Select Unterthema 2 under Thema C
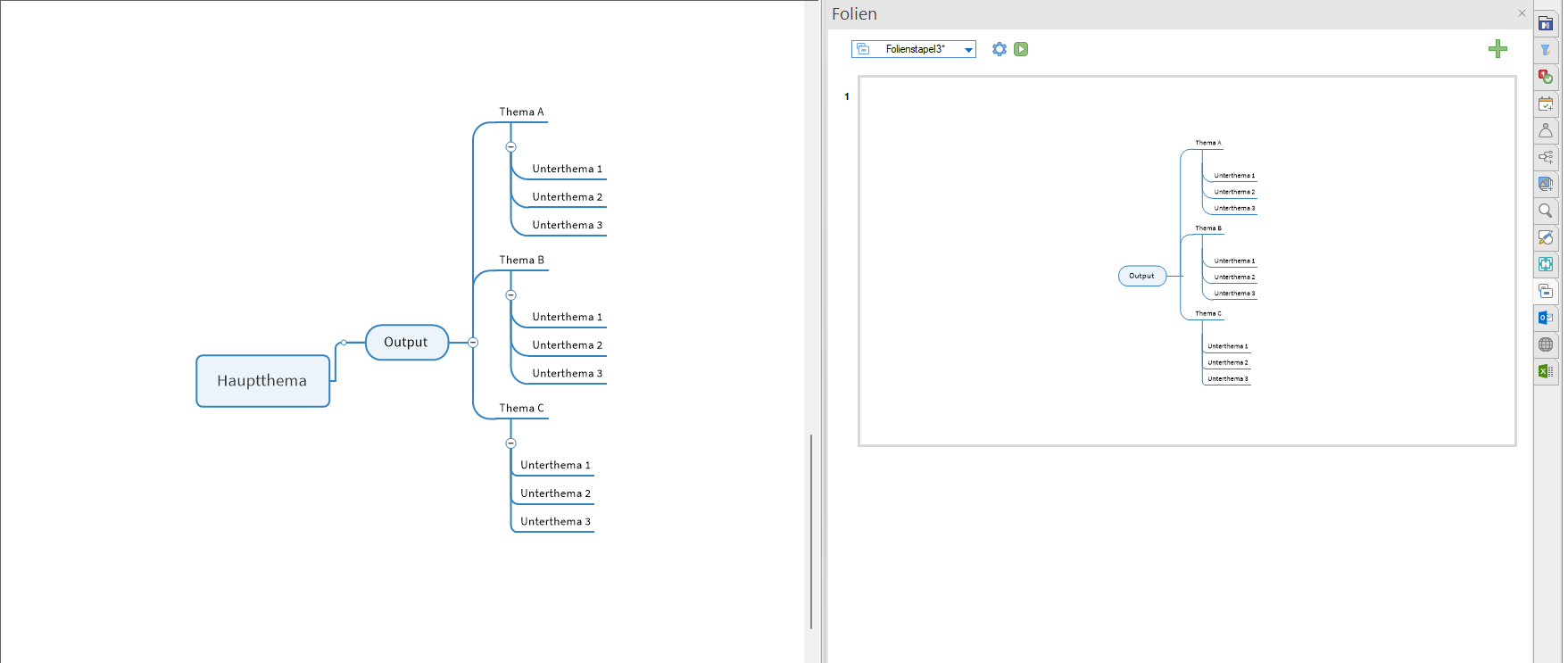Image resolution: width=1568 pixels, height=663 pixels. [555, 493]
